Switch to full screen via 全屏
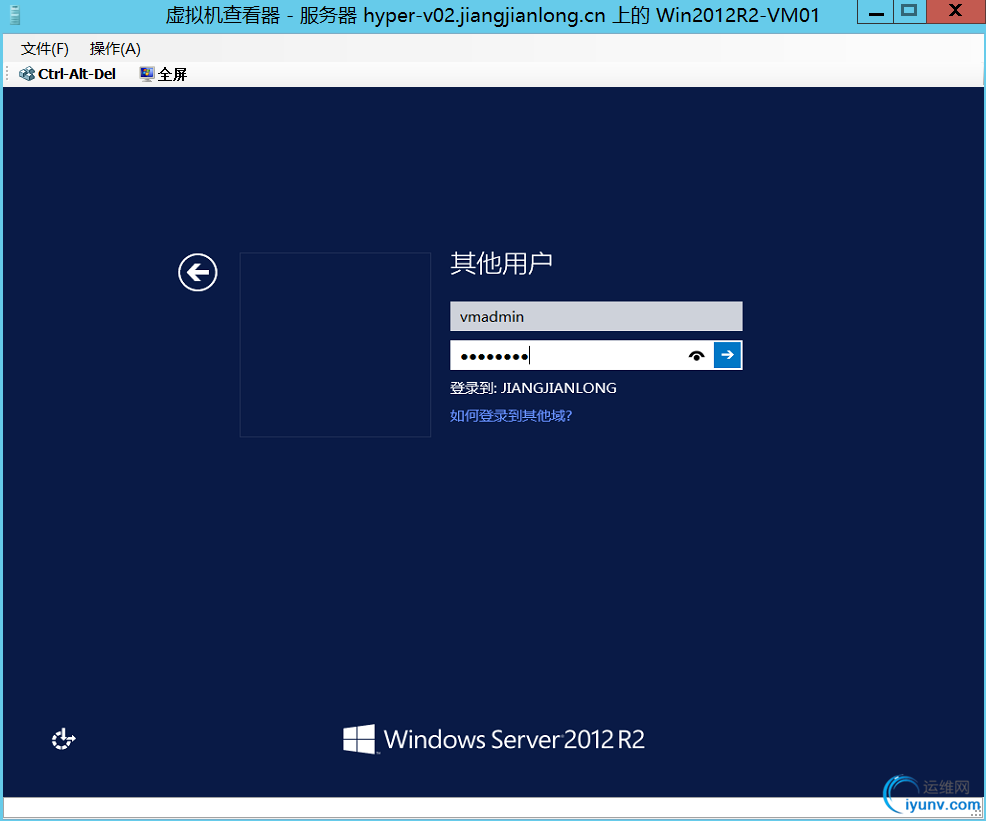The image size is (986, 821). point(163,74)
